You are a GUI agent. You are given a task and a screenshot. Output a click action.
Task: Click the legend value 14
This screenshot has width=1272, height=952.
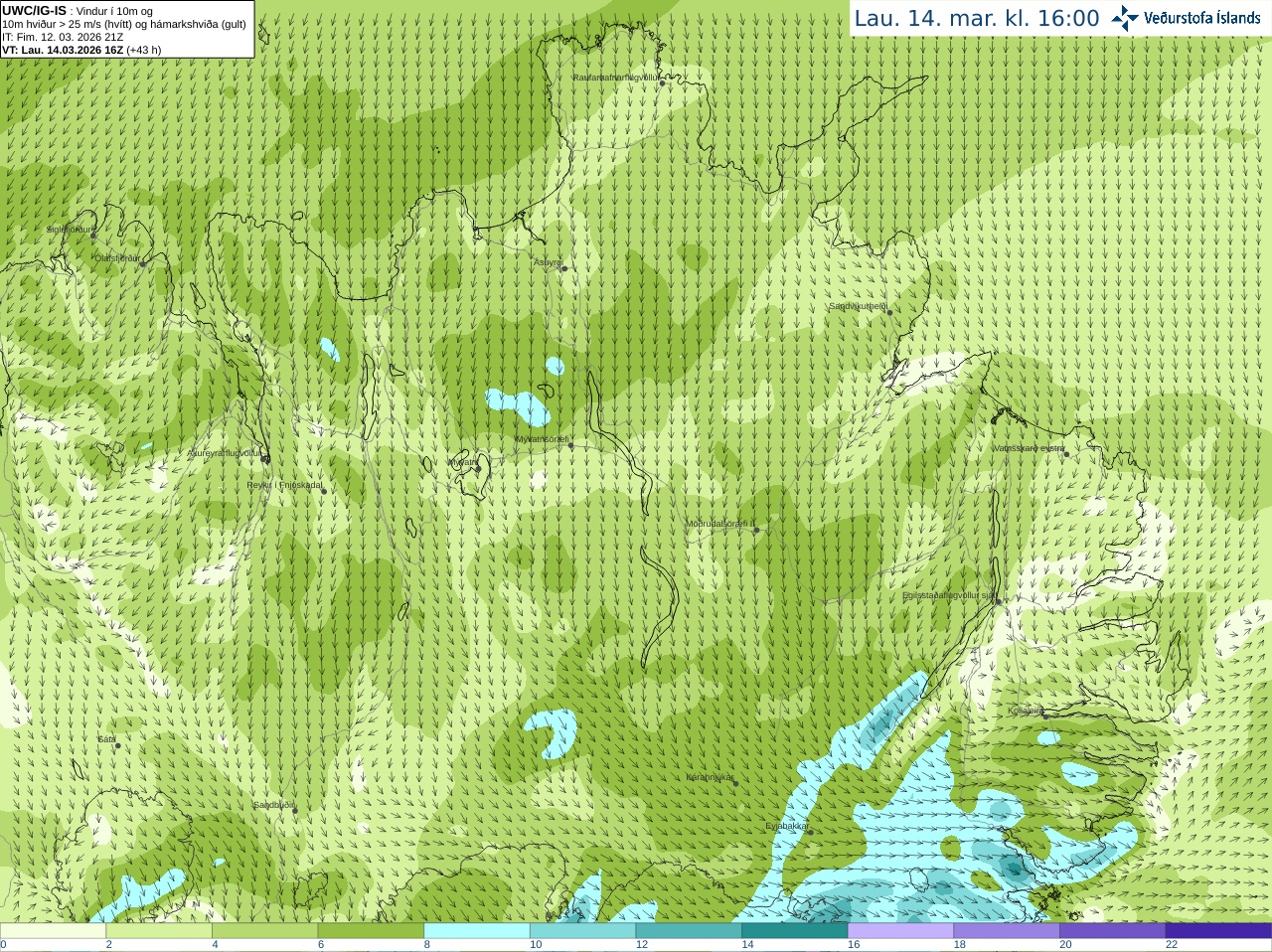tap(747, 945)
